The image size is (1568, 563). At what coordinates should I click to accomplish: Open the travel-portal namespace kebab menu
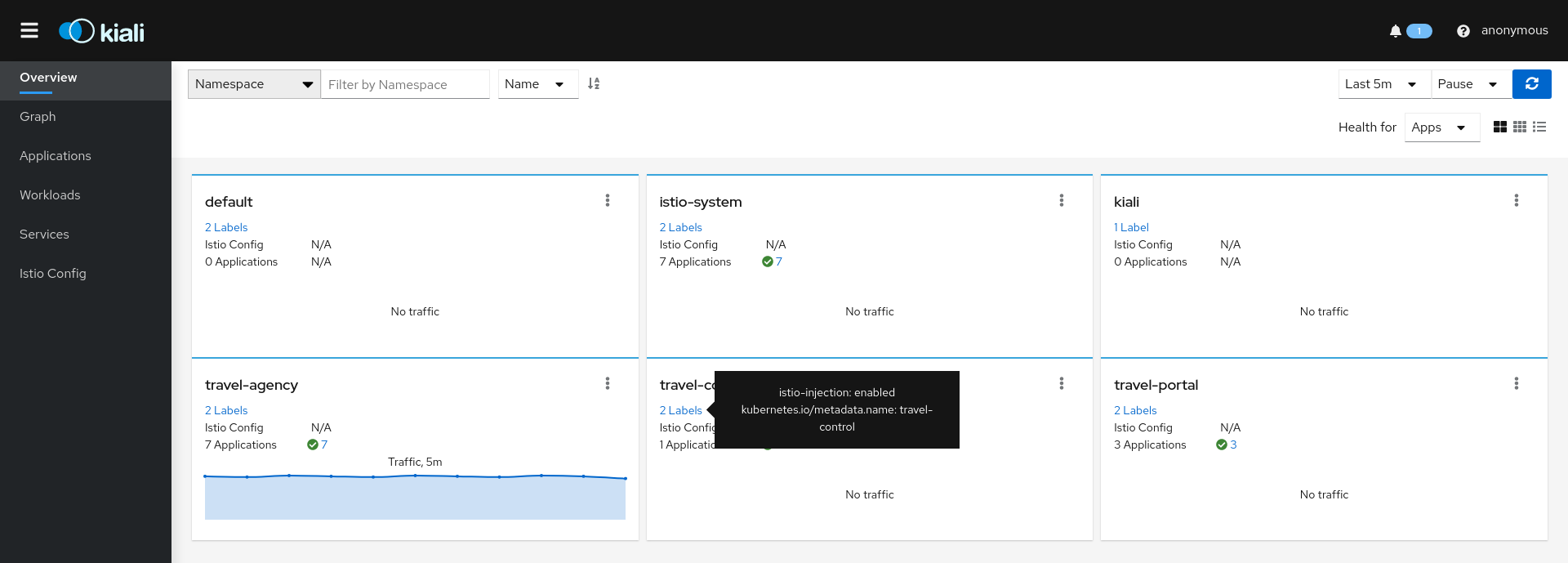pyautogui.click(x=1516, y=383)
